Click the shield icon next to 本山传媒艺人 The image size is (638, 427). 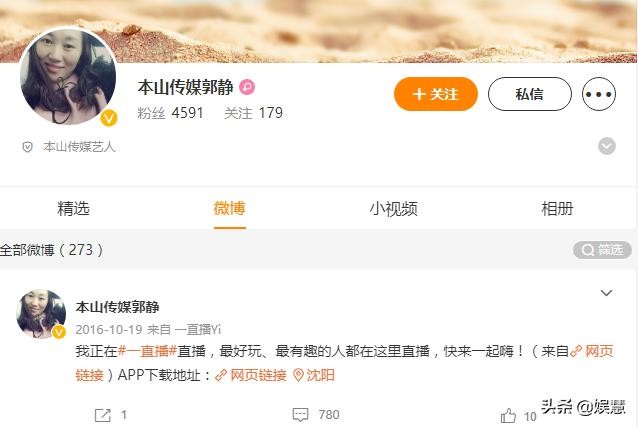[27, 147]
